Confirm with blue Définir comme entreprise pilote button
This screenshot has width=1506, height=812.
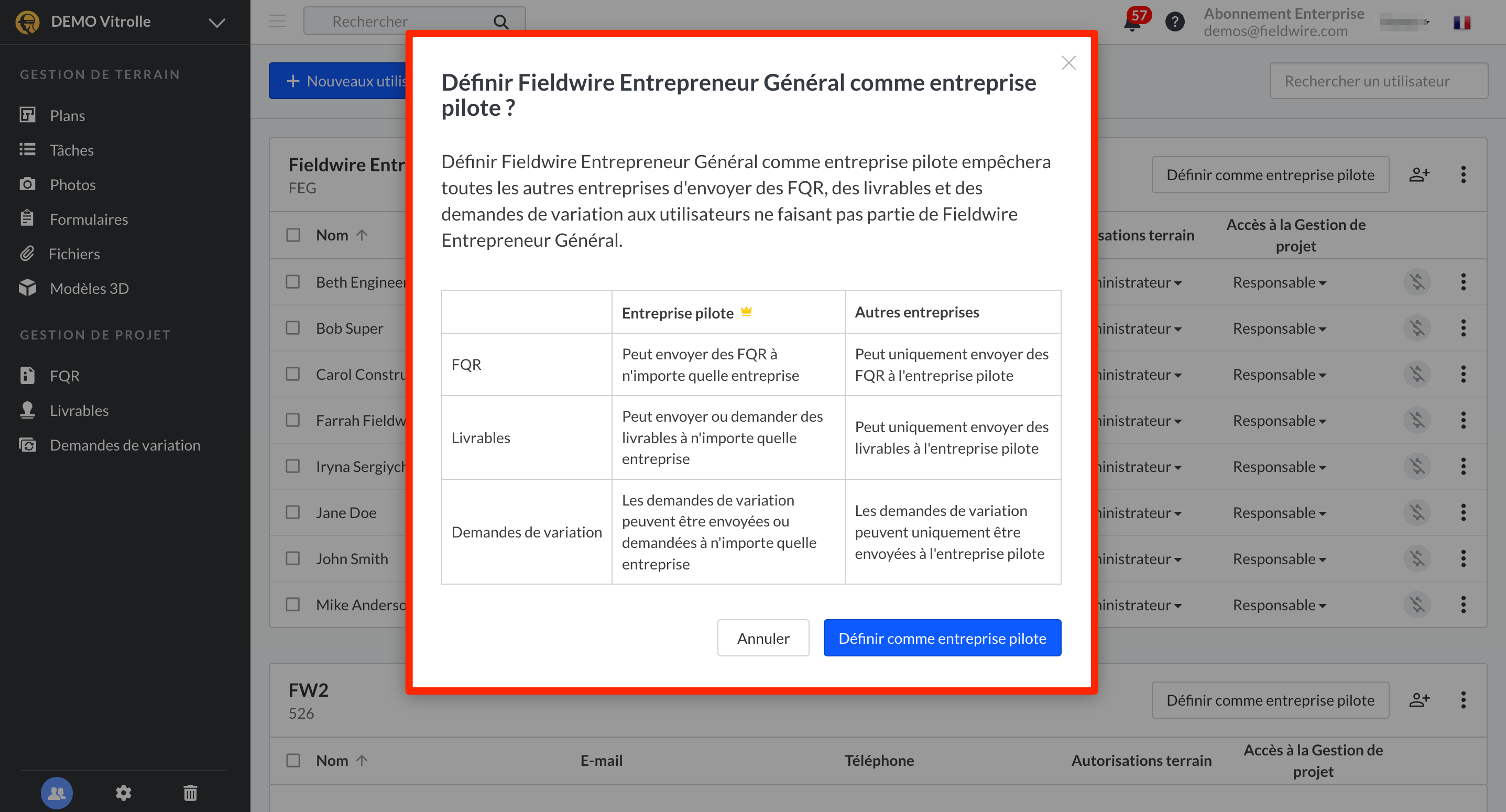[x=942, y=638]
